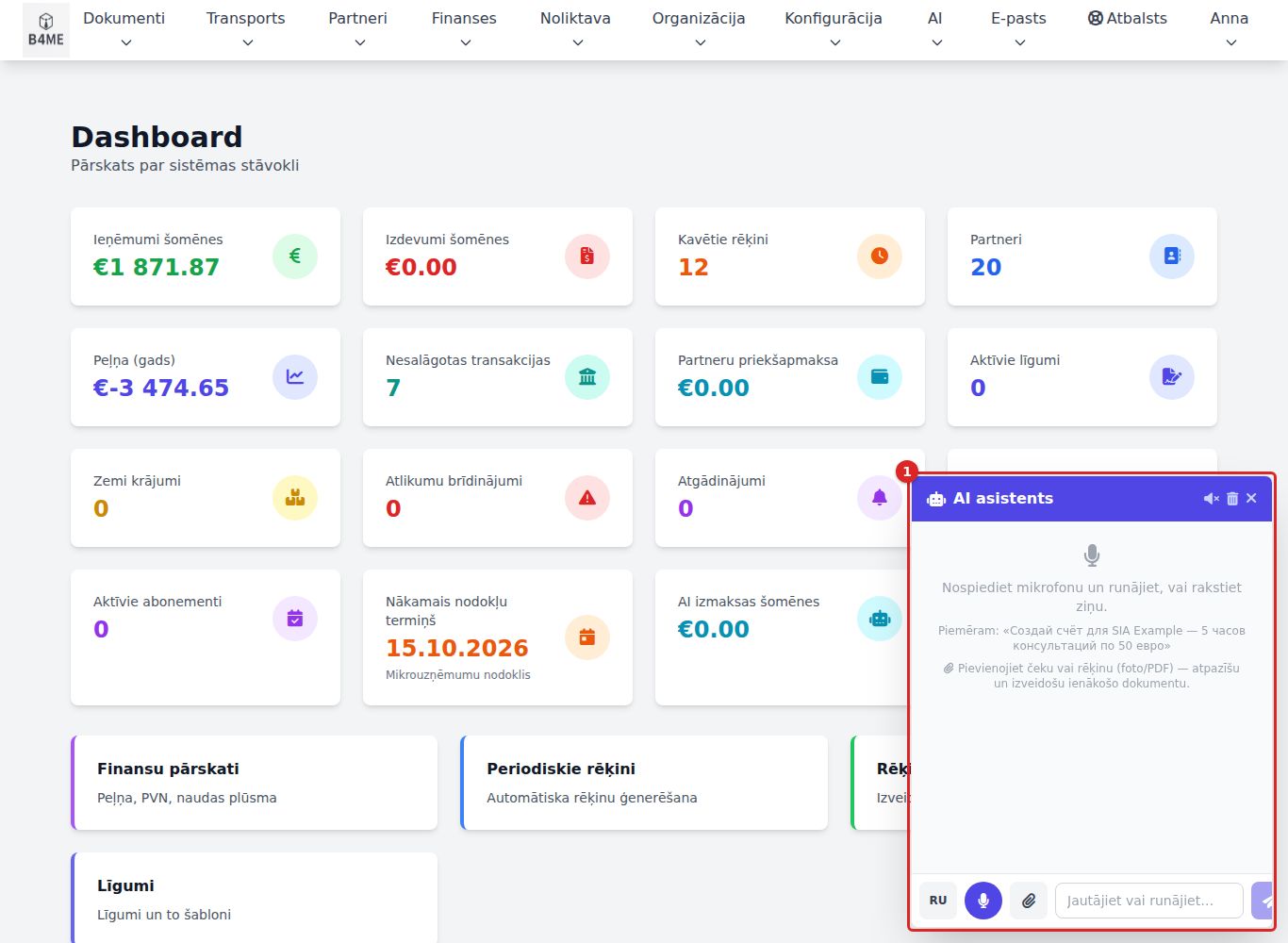
Task: Open the Anna user menu
Action: (x=1230, y=30)
